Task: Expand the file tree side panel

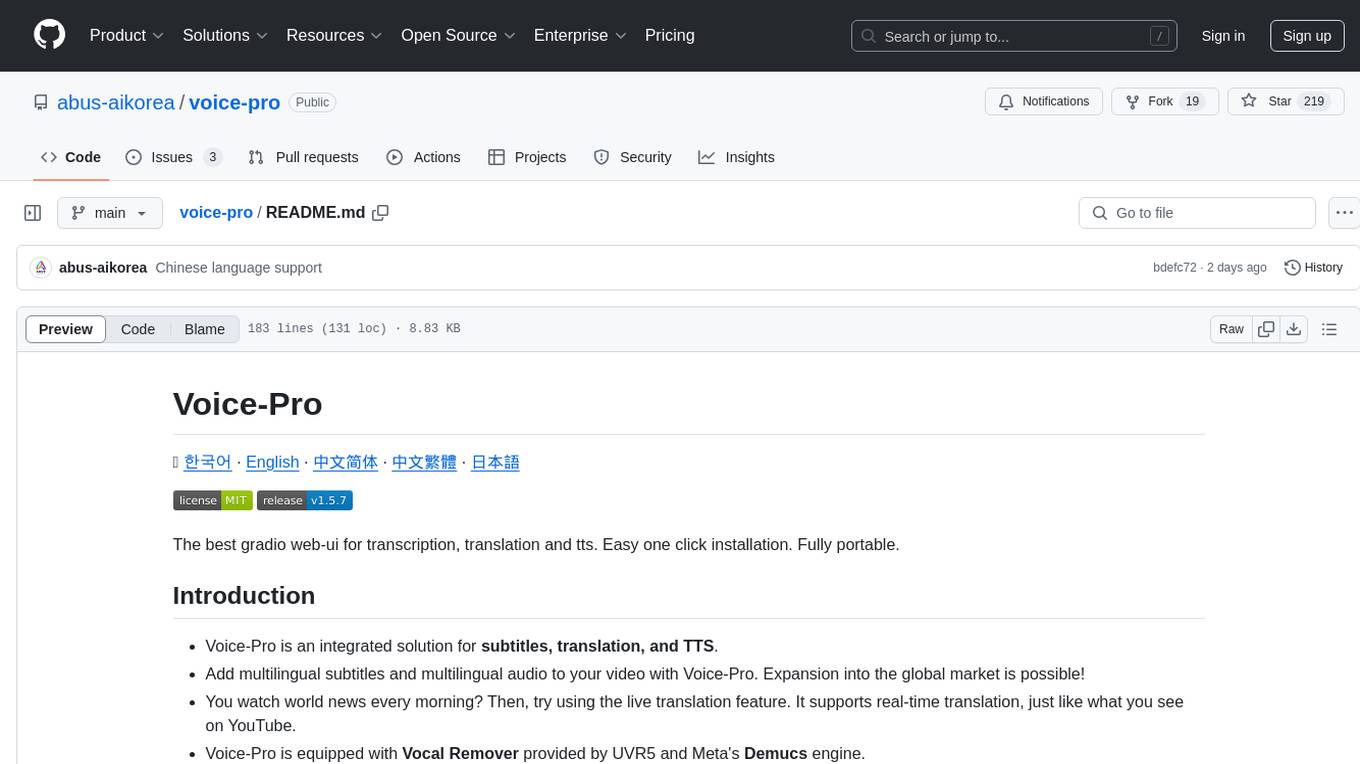Action: tap(33, 213)
